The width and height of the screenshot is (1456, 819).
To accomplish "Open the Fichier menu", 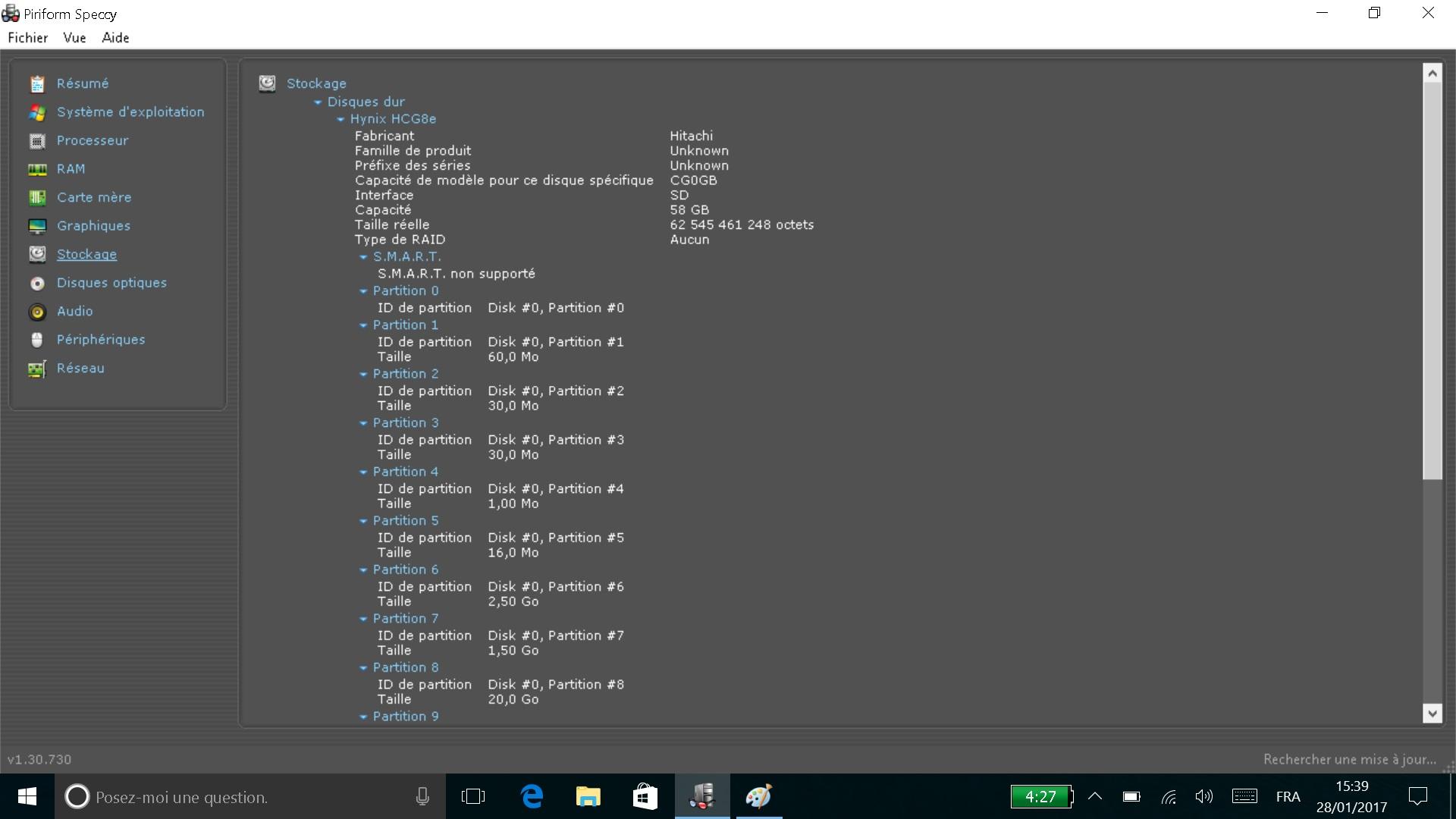I will click(x=28, y=38).
